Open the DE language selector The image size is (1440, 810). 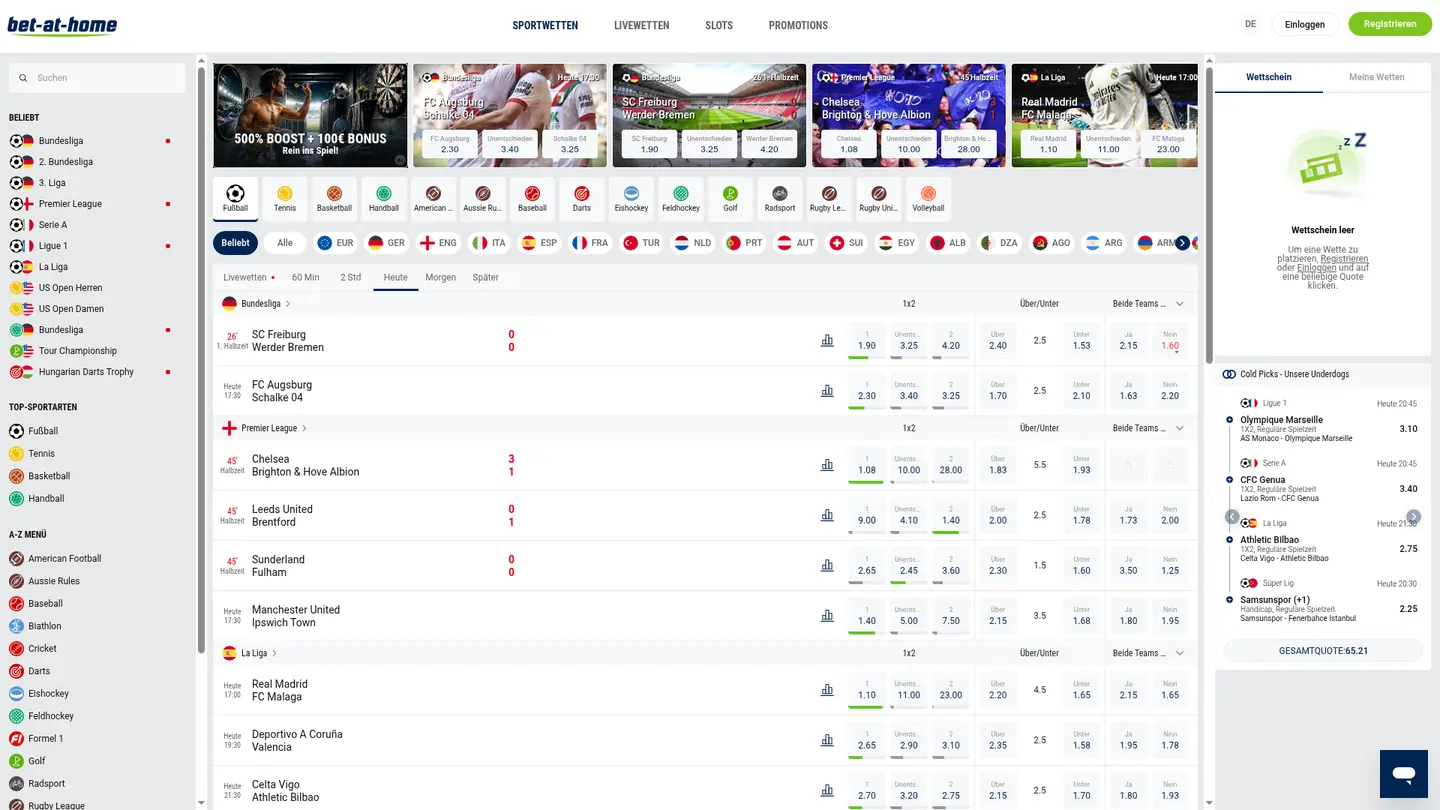point(1250,25)
